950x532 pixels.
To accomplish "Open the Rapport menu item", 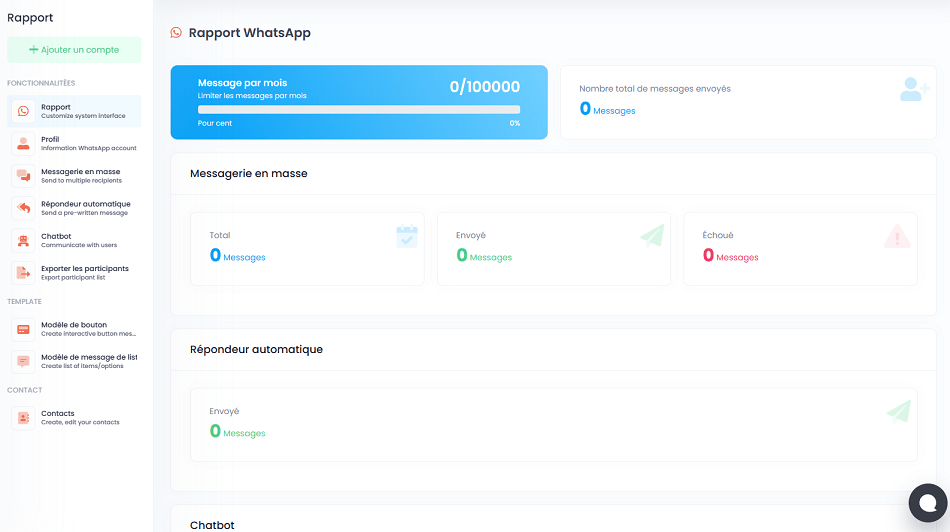I will 74,111.
